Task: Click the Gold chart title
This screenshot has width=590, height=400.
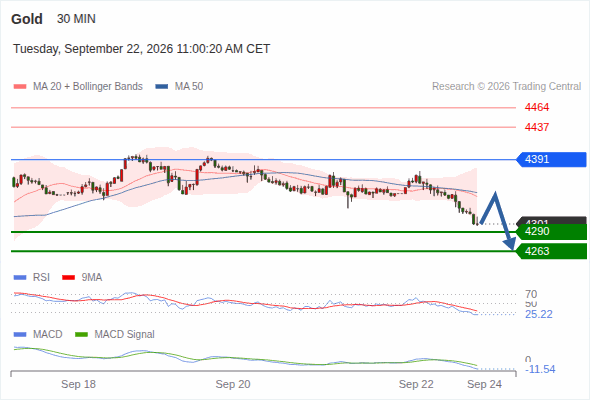Action: [x=27, y=19]
